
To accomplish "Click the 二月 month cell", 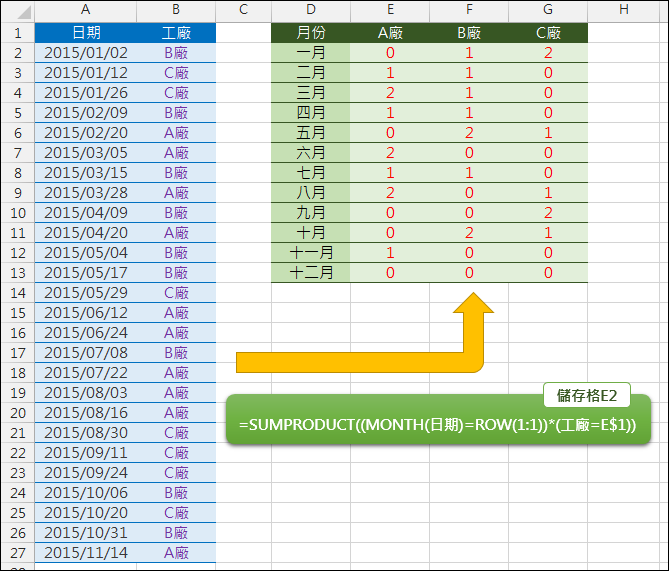I will tap(311, 73).
